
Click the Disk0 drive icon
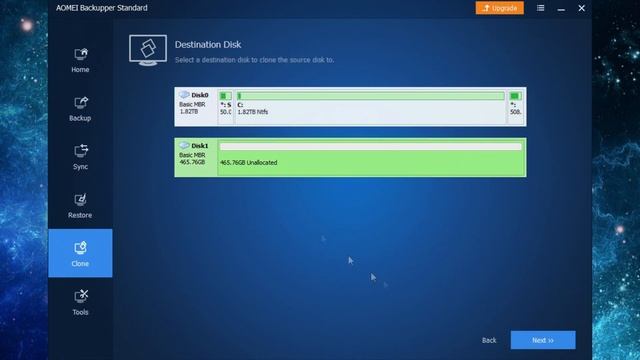[x=184, y=94]
